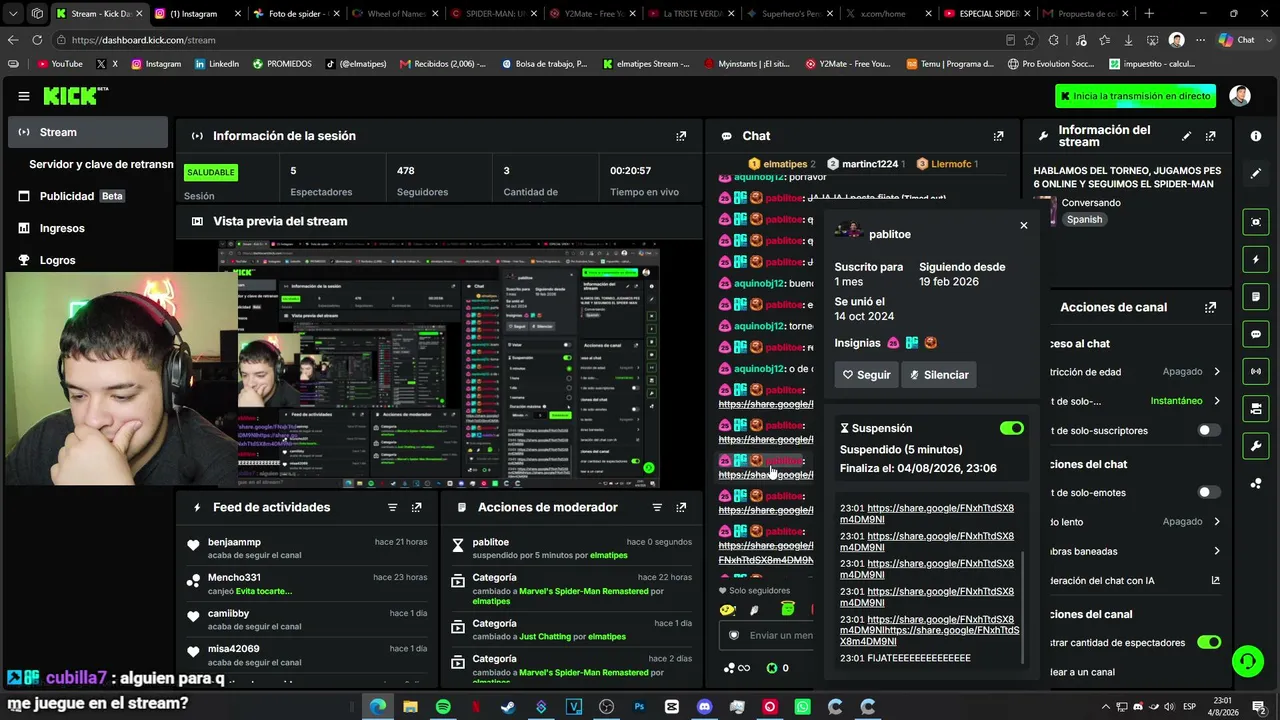Pop out the Información de la sesión panel

click(x=681, y=136)
